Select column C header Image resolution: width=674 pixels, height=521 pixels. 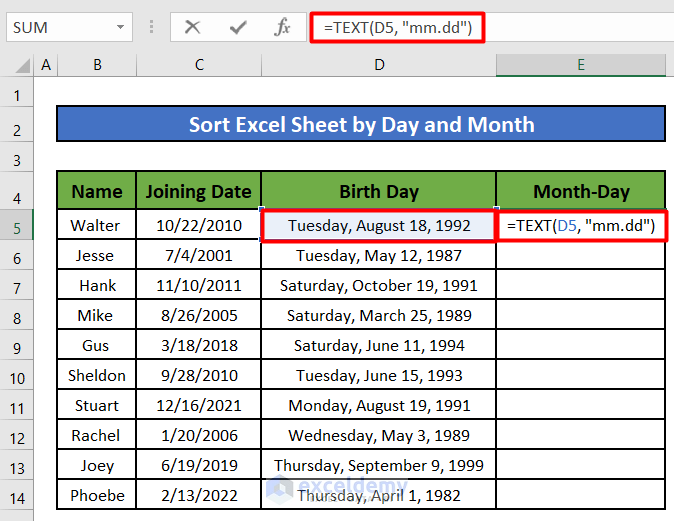[x=199, y=66]
